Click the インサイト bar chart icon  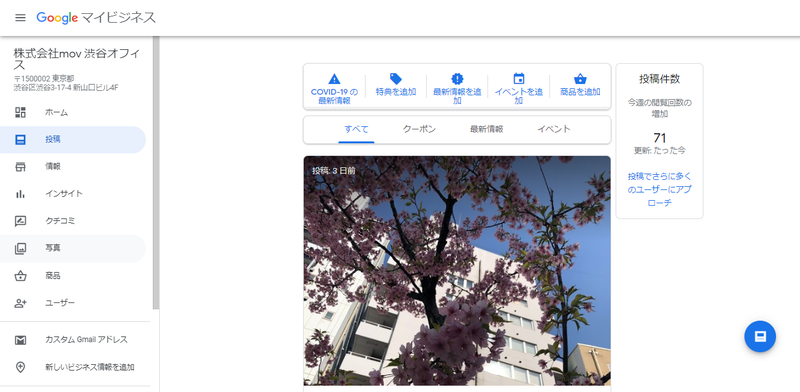[20, 193]
